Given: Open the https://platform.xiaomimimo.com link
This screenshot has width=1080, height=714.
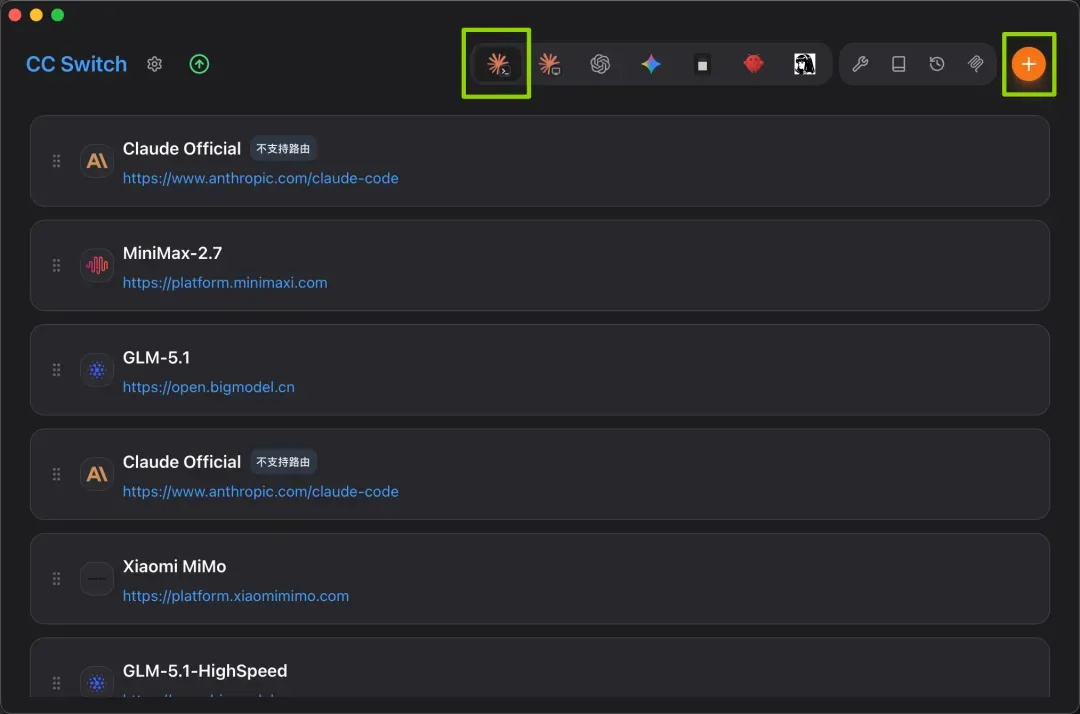Looking at the screenshot, I should [236, 596].
